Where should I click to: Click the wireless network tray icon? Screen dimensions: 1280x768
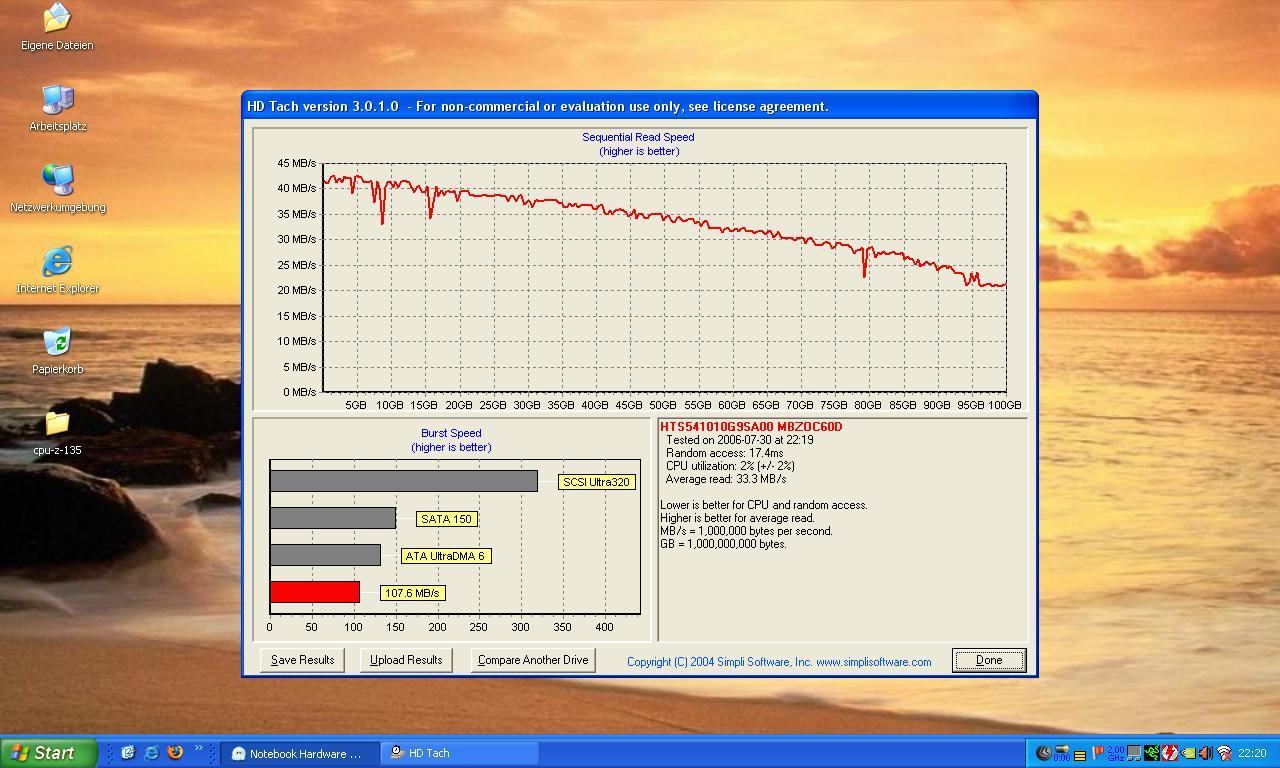pyautogui.click(x=1225, y=753)
